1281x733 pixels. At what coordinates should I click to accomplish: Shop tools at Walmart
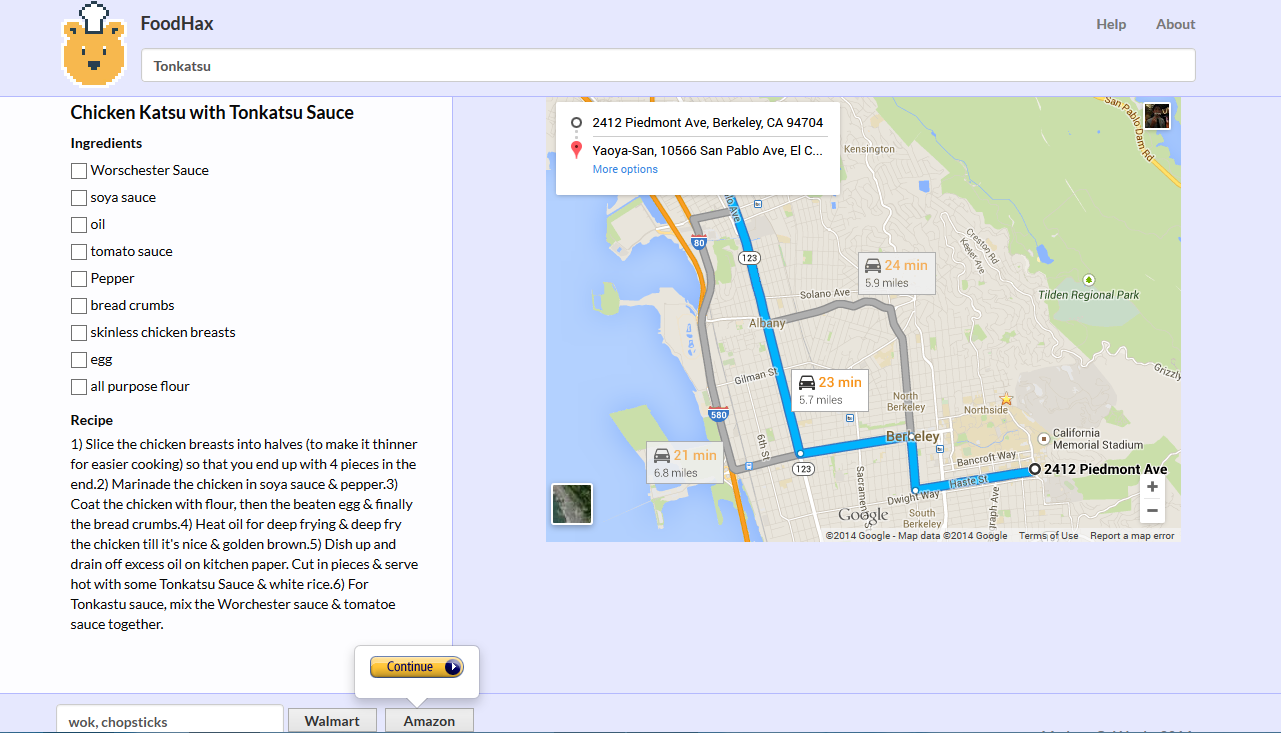click(332, 721)
